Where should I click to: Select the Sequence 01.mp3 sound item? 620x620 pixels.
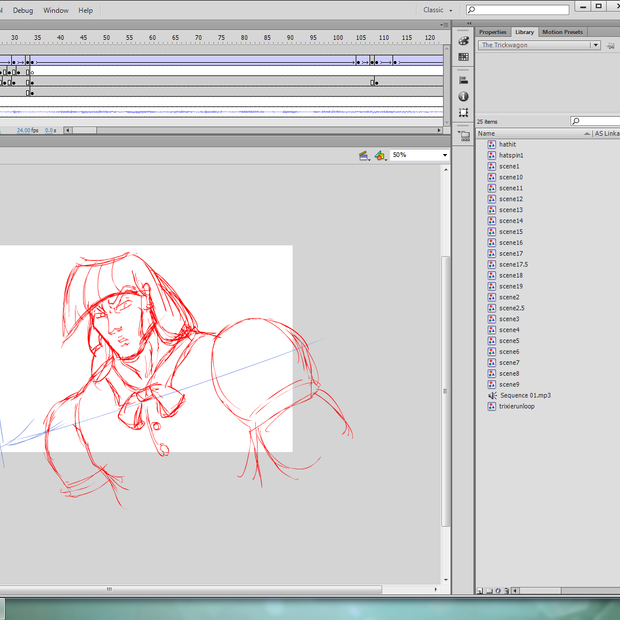525,395
